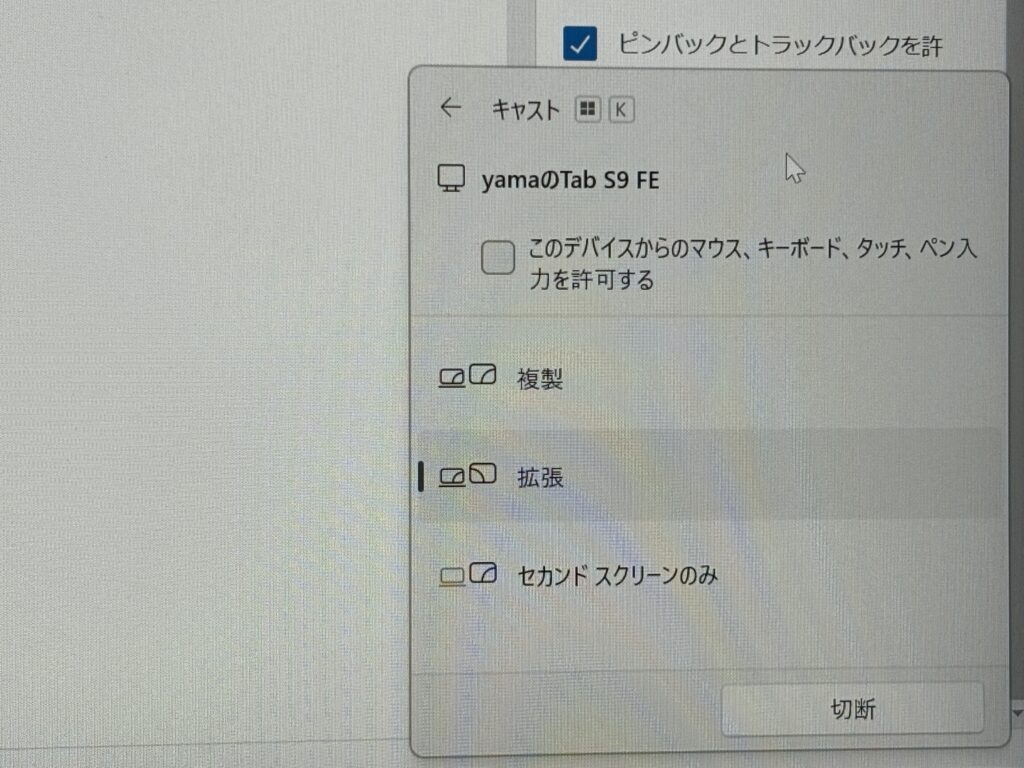Click the ピンバックとトラックバックを許 label text
Viewport: 1024px width, 768px height.
click(780, 44)
